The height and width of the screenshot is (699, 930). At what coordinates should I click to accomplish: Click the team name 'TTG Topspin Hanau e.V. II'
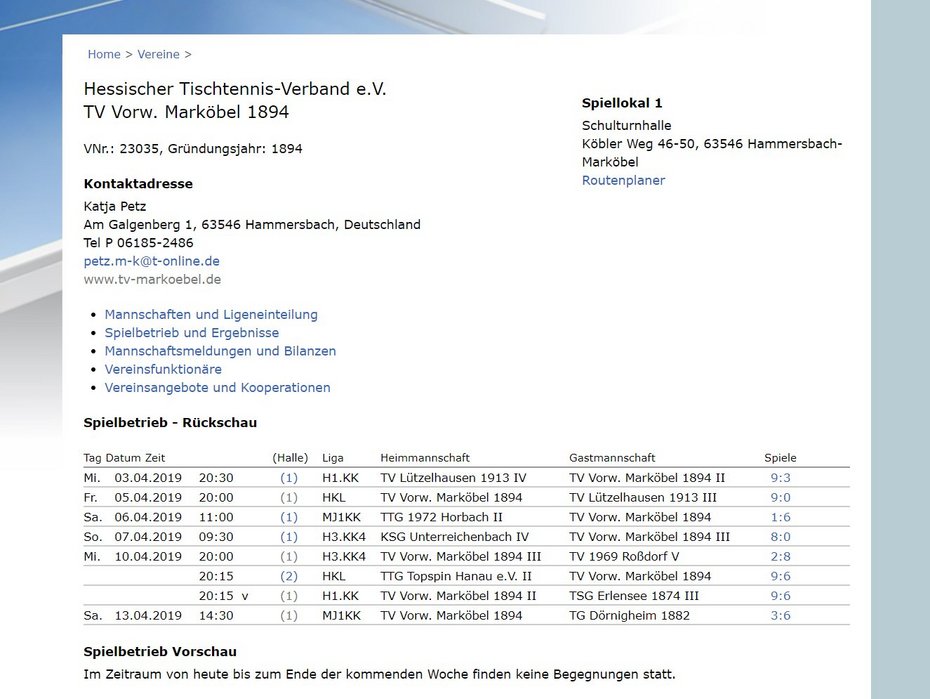click(x=456, y=576)
